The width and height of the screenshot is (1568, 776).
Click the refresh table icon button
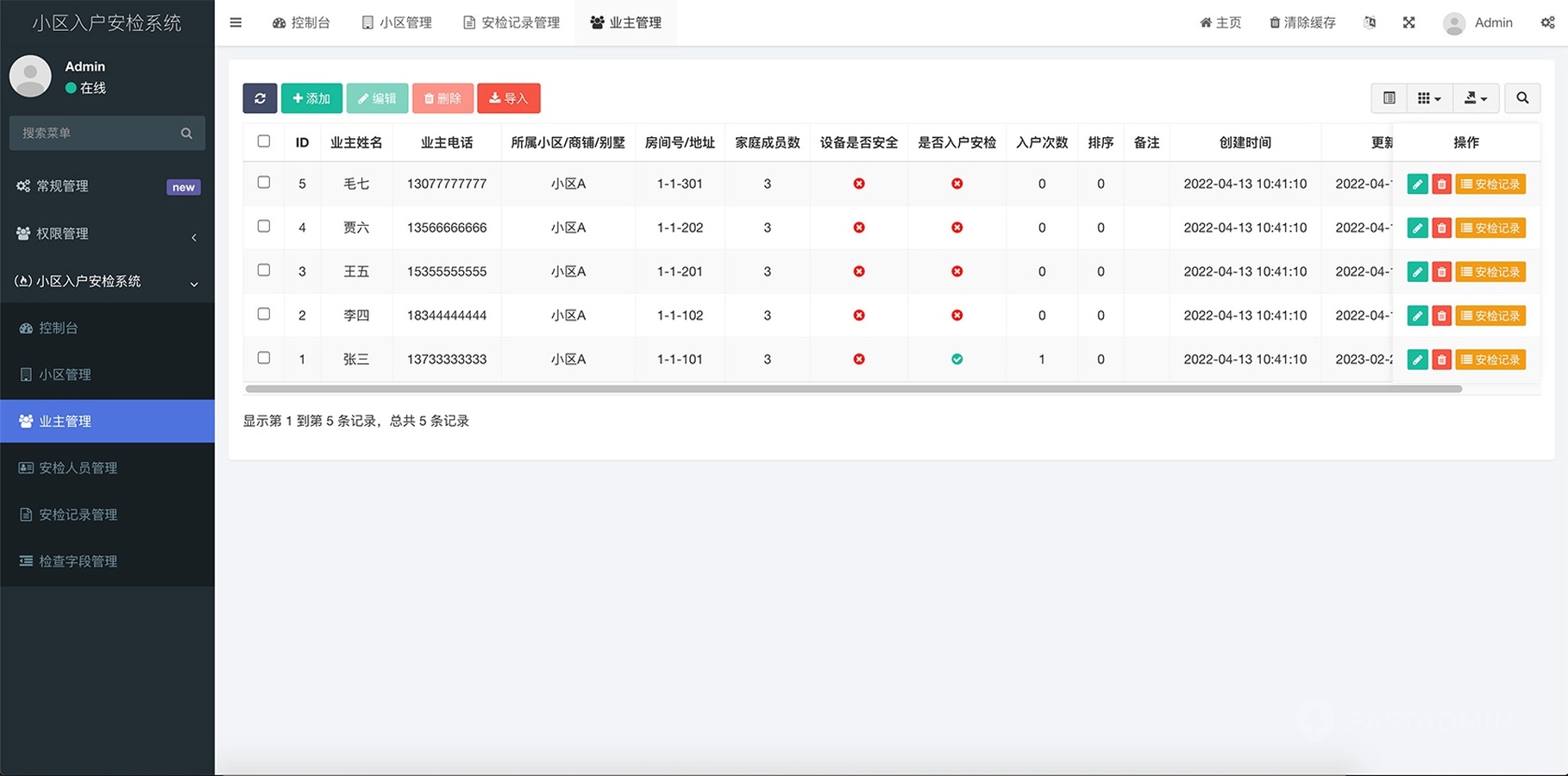coord(260,98)
